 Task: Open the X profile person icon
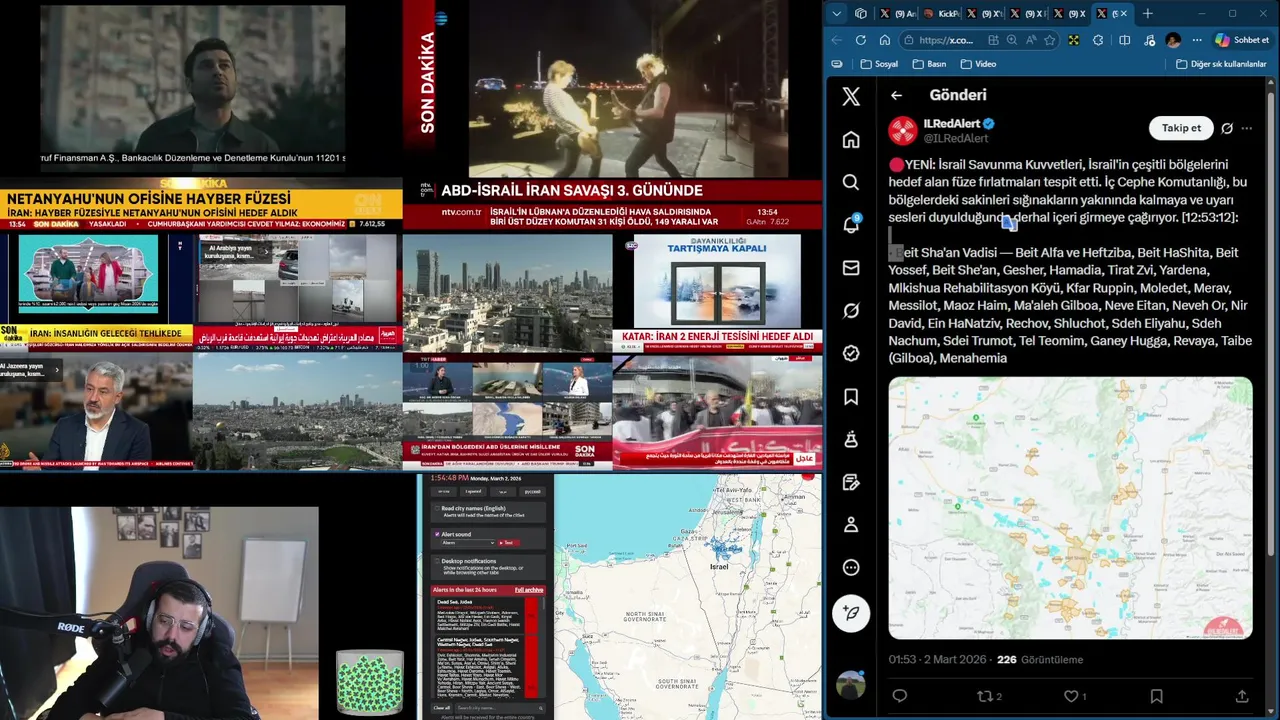coord(851,524)
